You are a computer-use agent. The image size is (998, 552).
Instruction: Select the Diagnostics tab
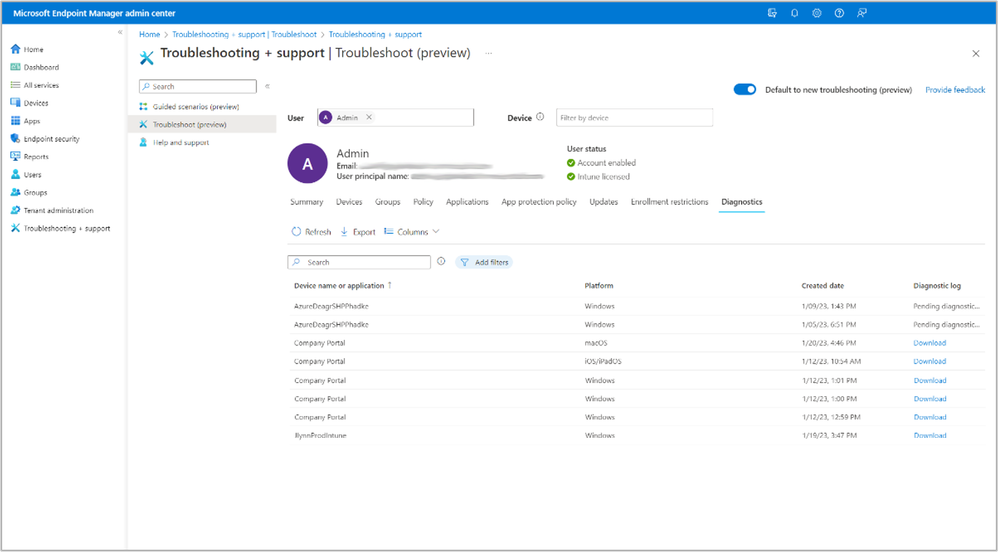point(741,202)
